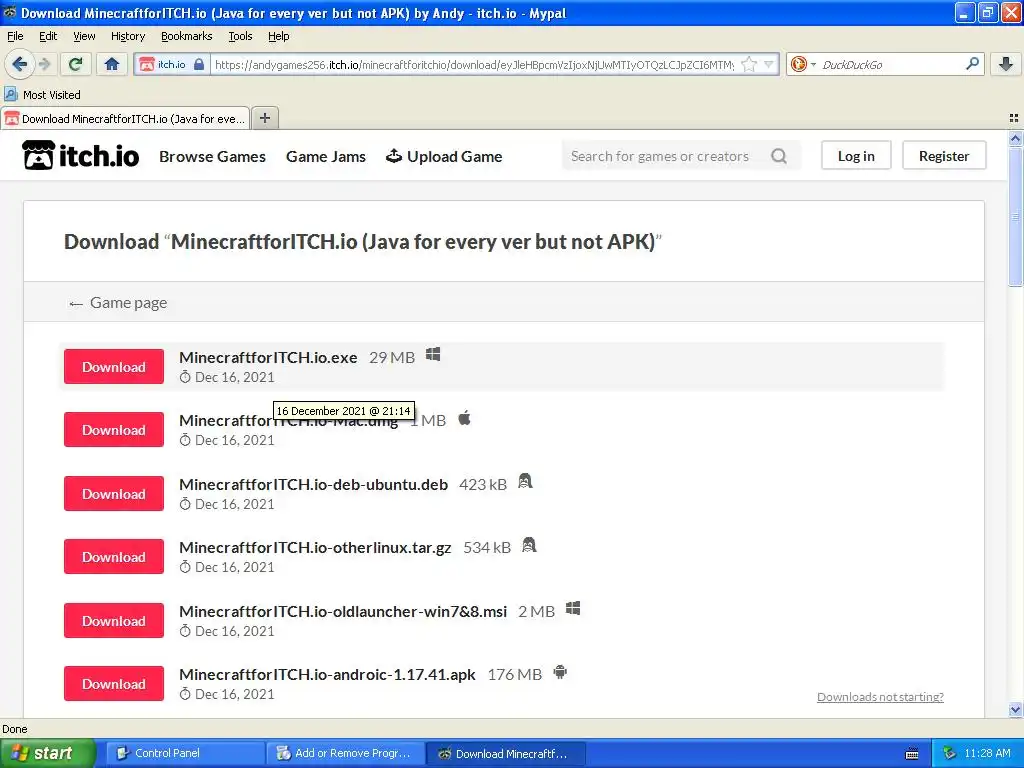The height and width of the screenshot is (768, 1024).
Task: Click the tab groups icon on the tab bar
Action: [1014, 118]
